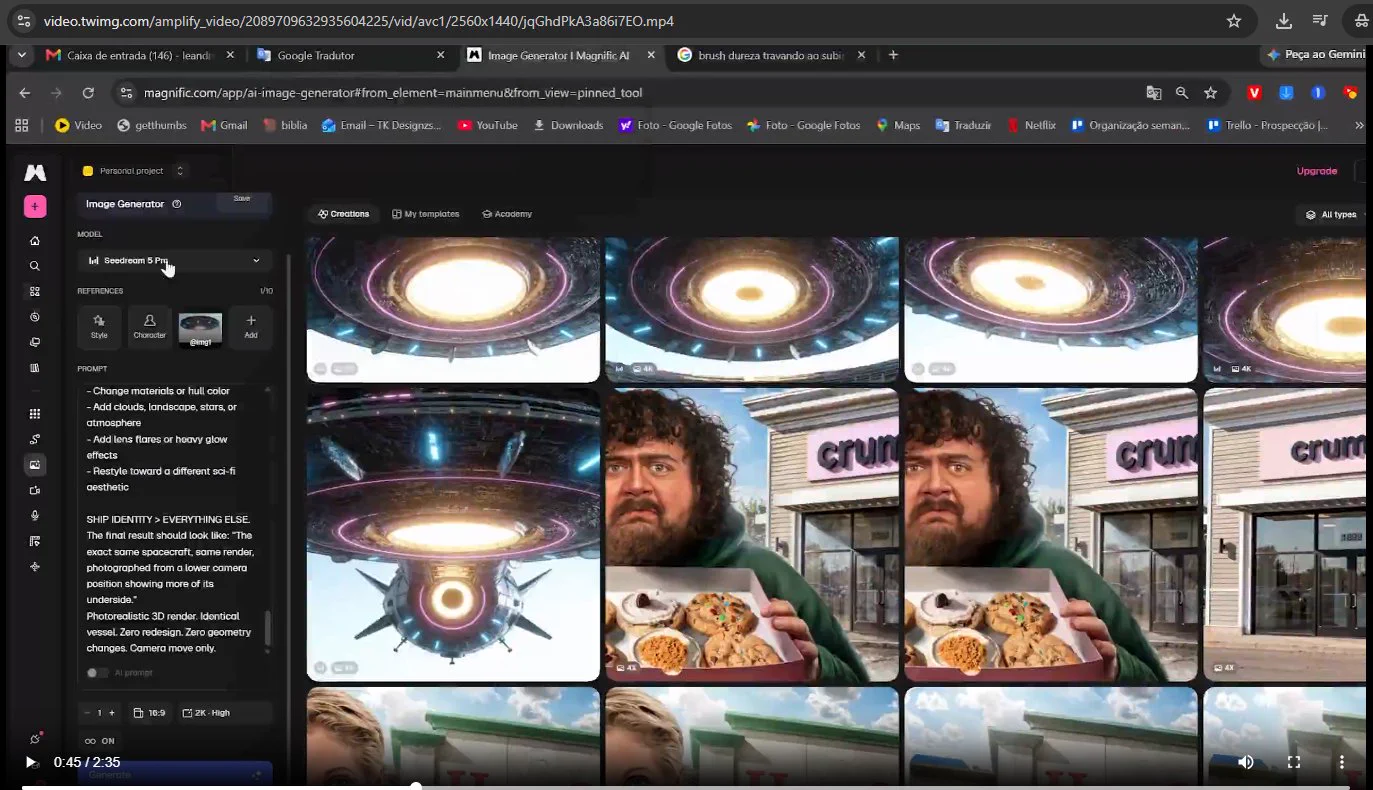Open the video camera tool icon
Image resolution: width=1373 pixels, height=790 pixels.
[x=35, y=491]
